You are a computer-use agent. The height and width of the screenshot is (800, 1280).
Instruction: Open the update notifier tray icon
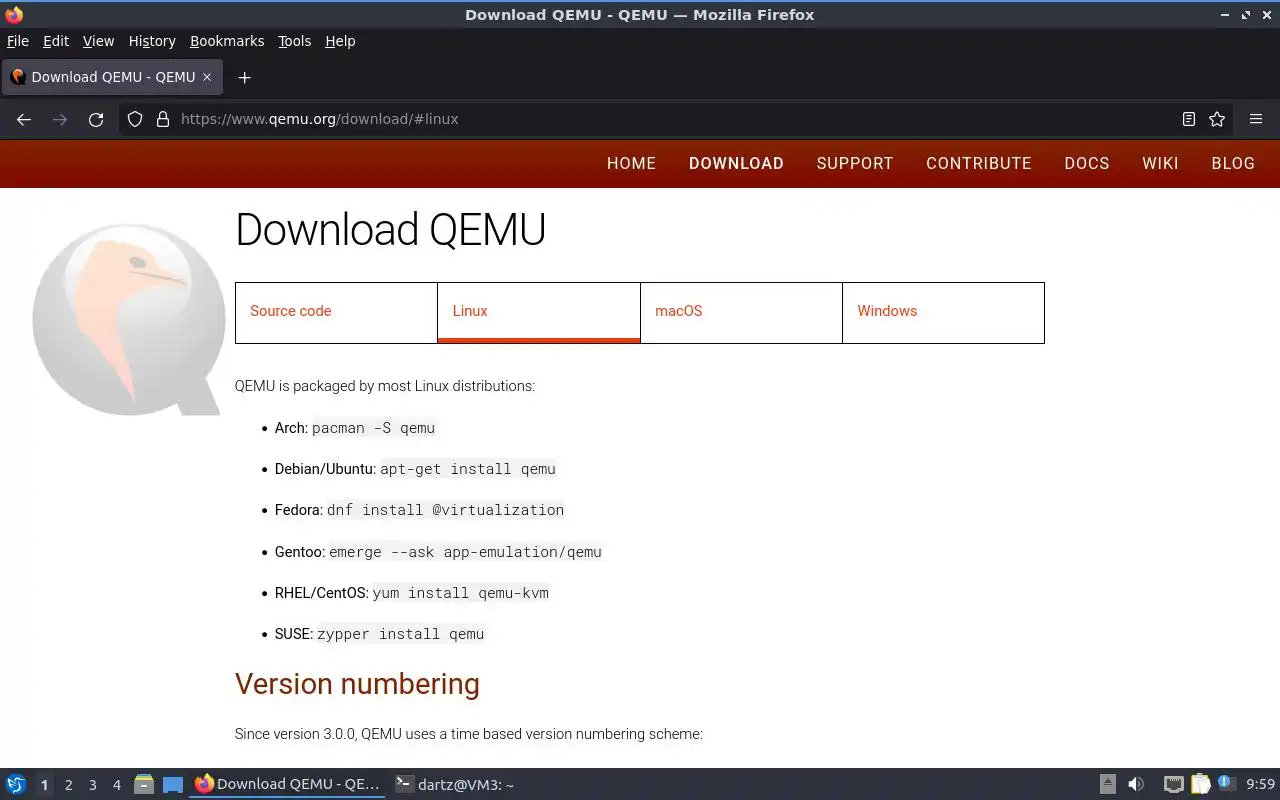1227,784
